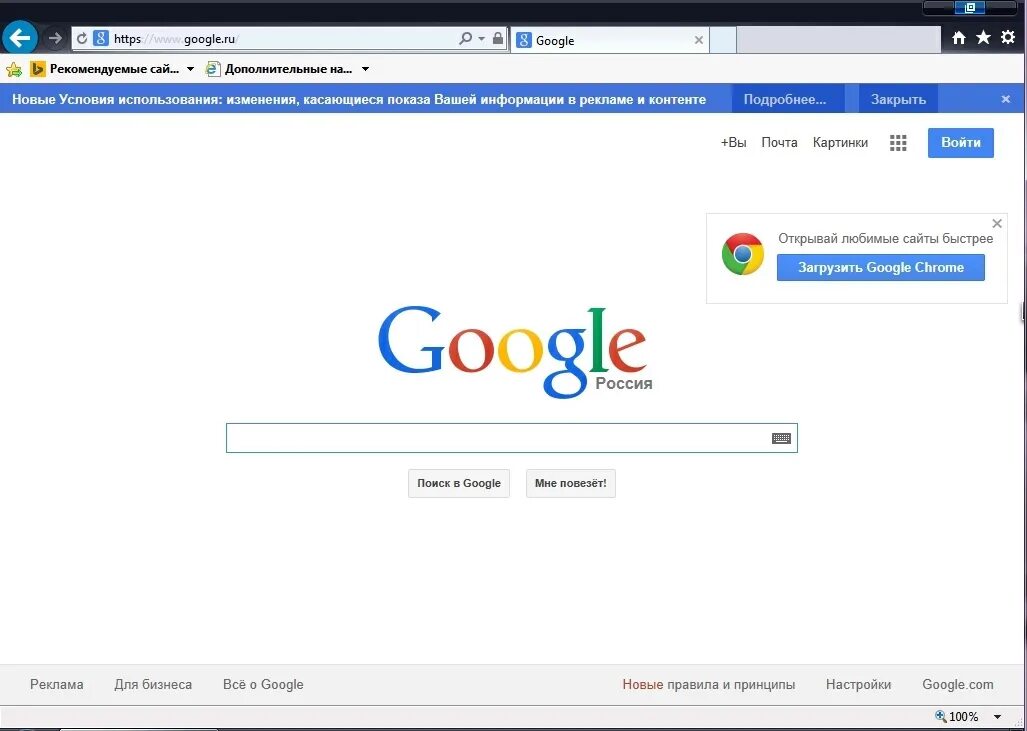Expand the Рекомендуемые сайты dropdown arrow
This screenshot has height=731, width=1027.
[x=190, y=69]
